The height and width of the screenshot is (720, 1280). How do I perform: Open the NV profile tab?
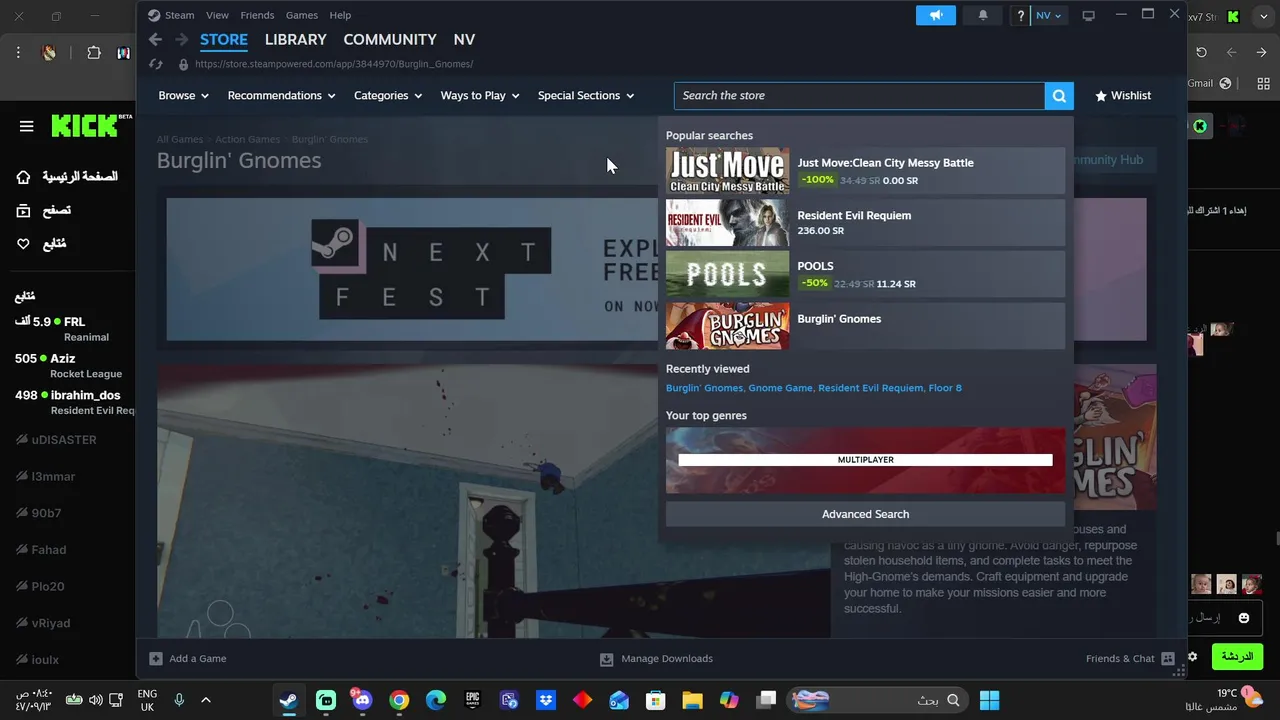click(464, 39)
